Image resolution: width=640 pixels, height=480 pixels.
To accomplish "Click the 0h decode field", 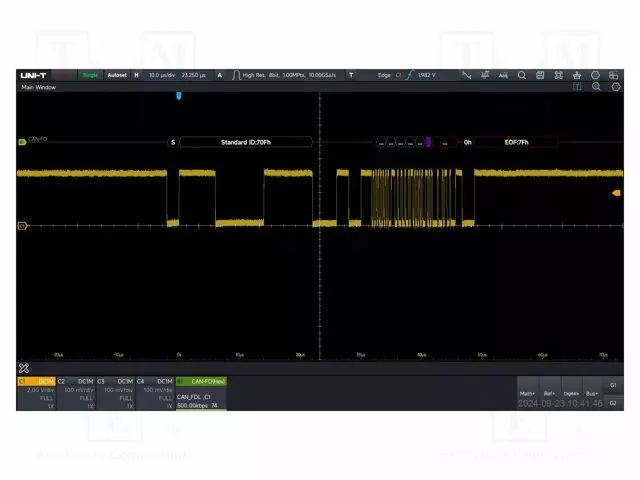I will click(x=467, y=142).
